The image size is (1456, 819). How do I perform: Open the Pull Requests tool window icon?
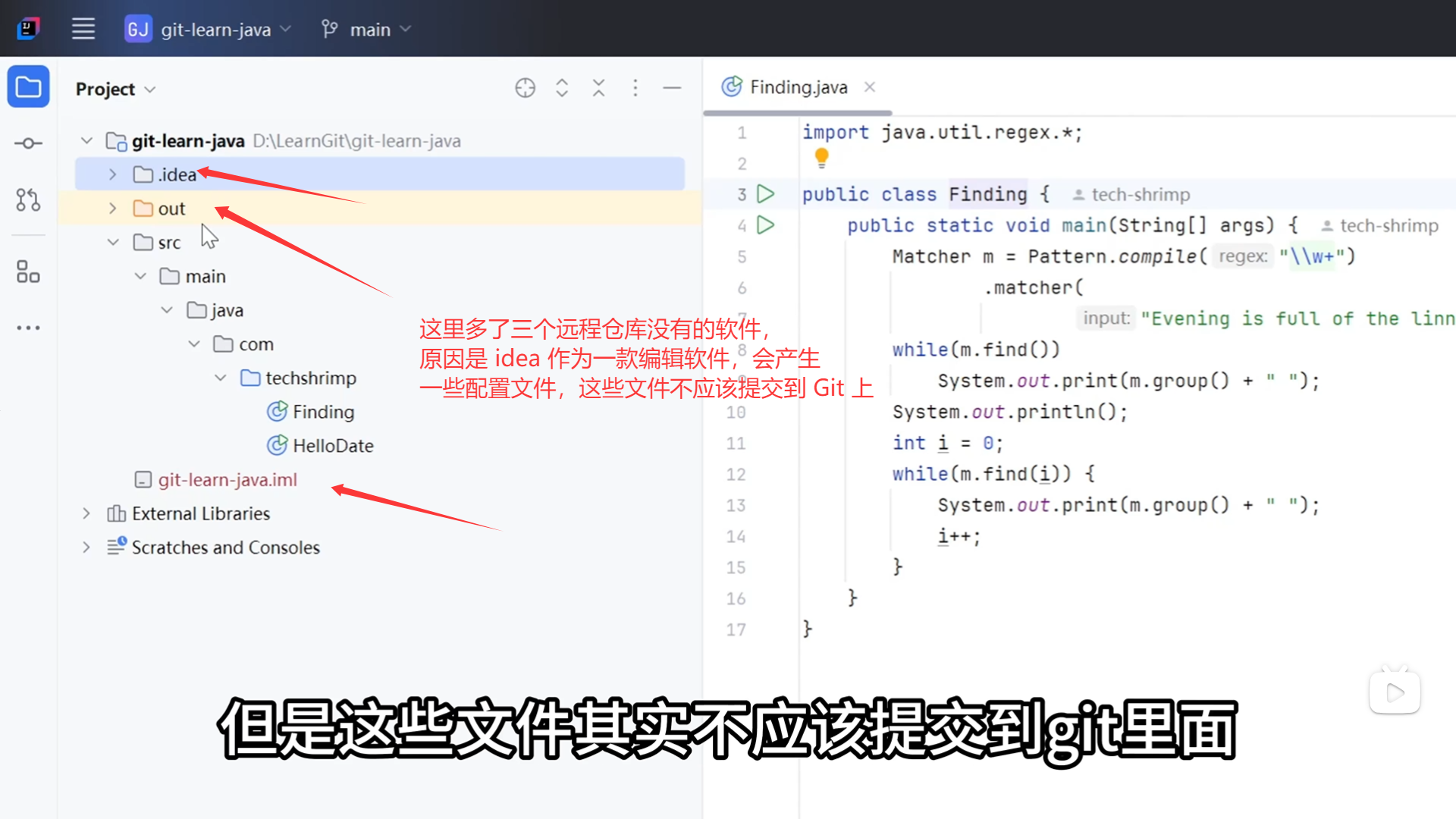tap(28, 200)
